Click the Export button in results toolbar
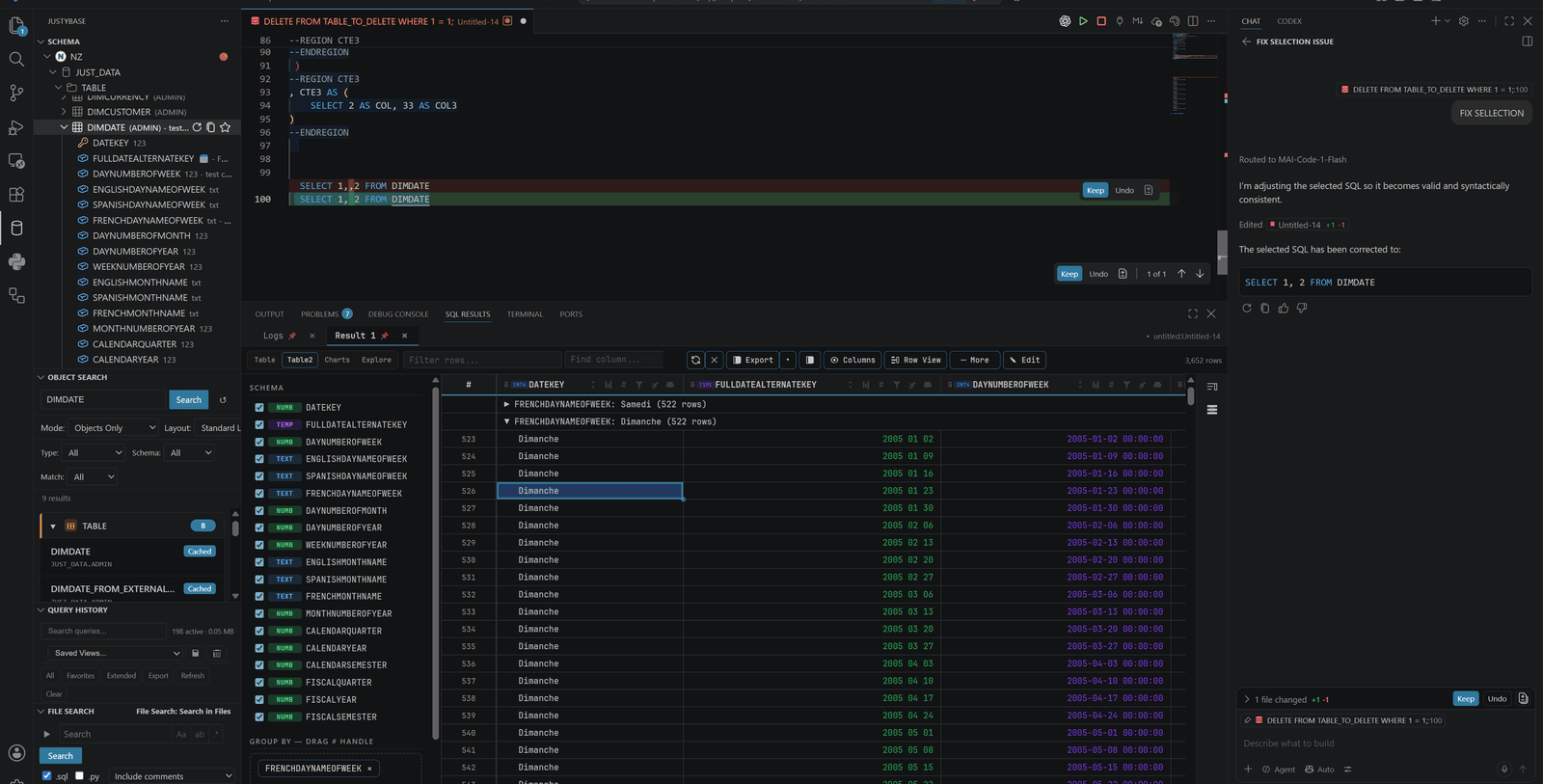Image resolution: width=1543 pixels, height=784 pixels. [752, 360]
